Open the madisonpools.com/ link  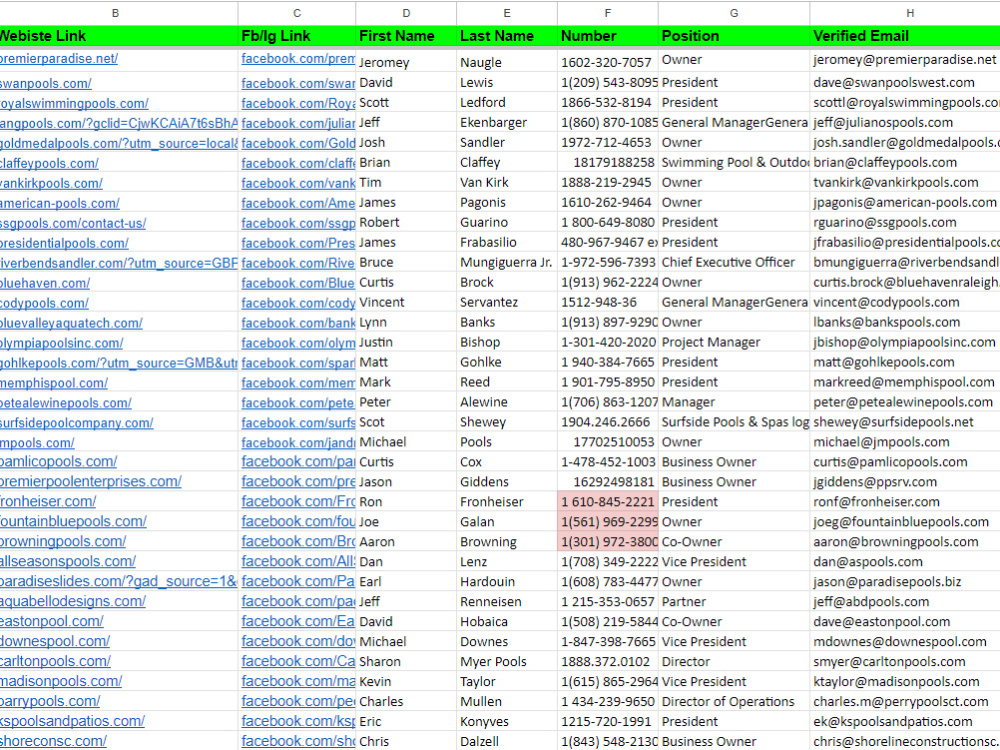61,680
